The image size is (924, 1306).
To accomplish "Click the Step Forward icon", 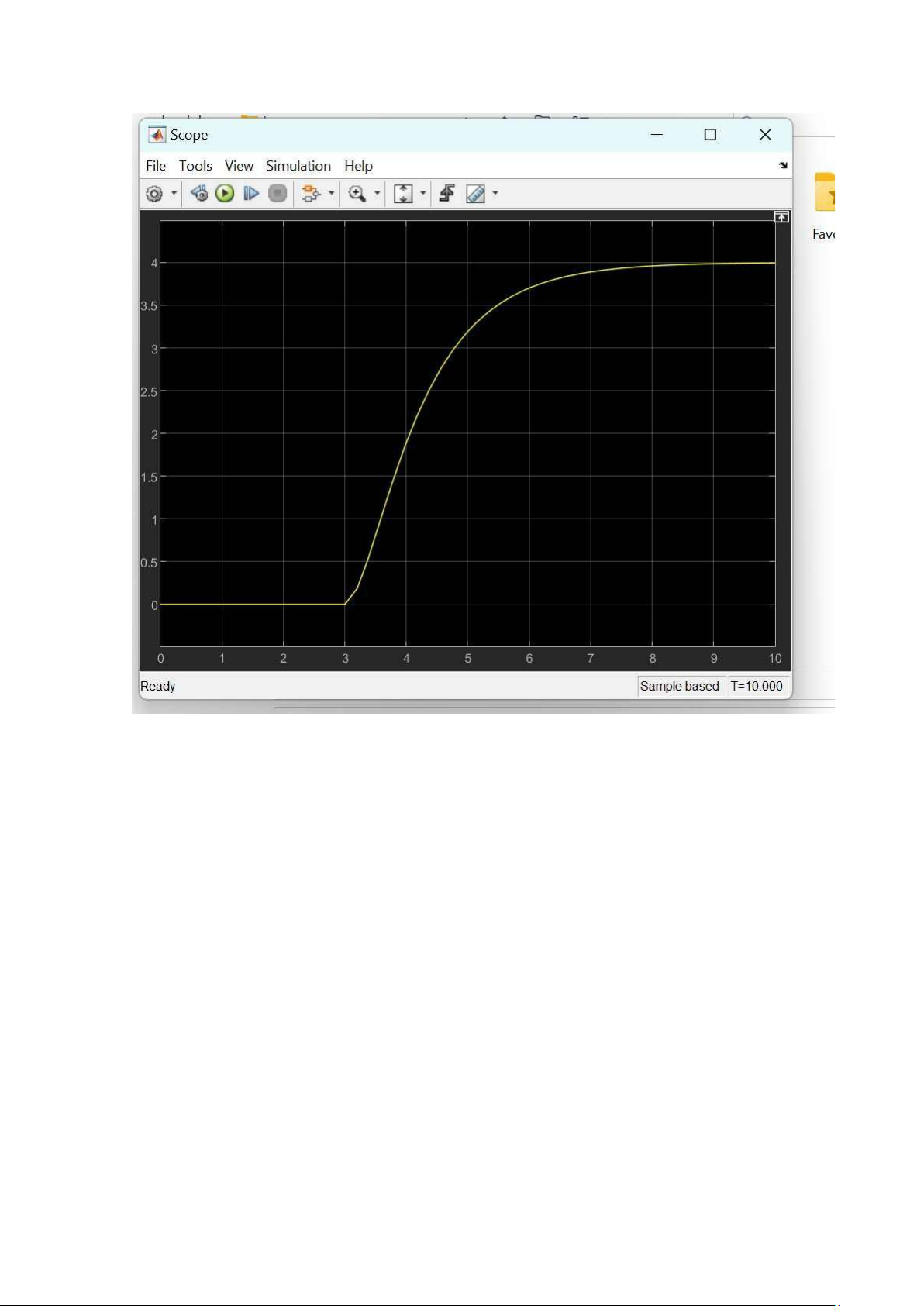I will (251, 194).
